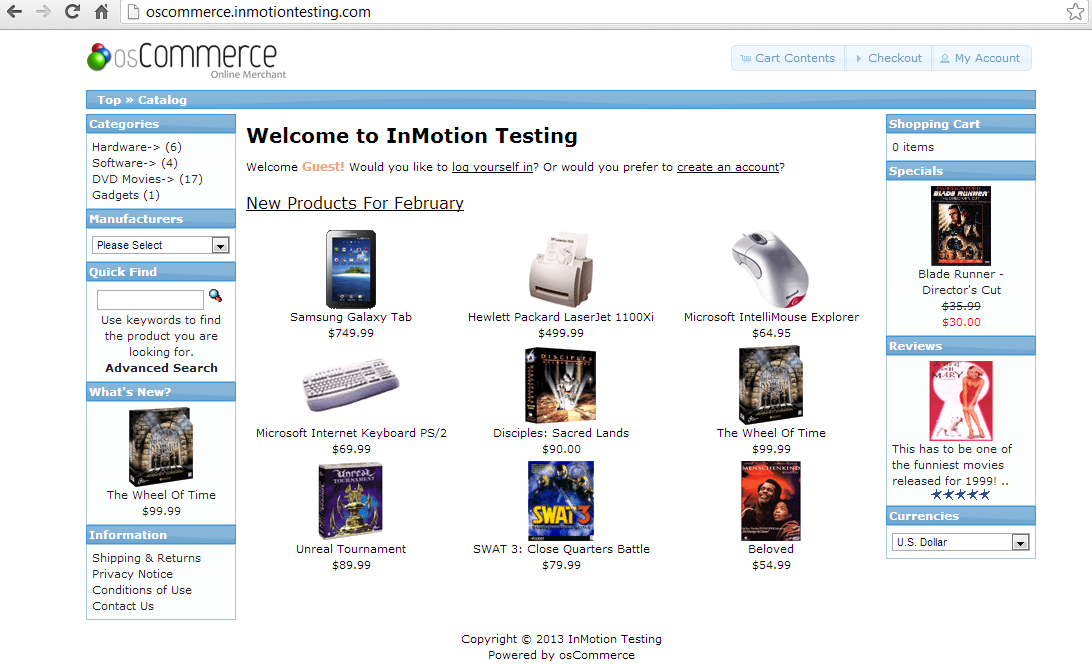Open Microsoft keyboard product image
Image resolution: width=1092 pixels, height=664 pixels.
coord(351,385)
